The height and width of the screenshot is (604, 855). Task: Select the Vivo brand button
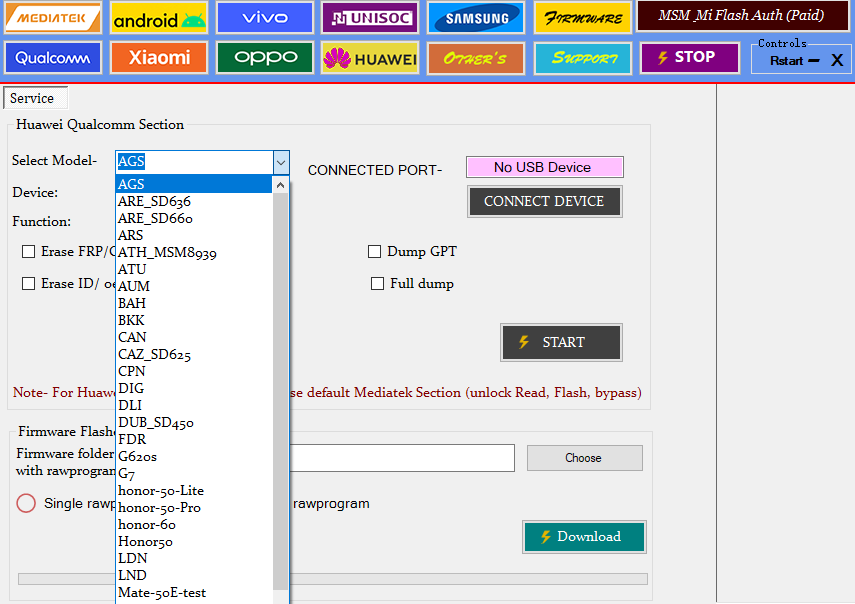(264, 18)
